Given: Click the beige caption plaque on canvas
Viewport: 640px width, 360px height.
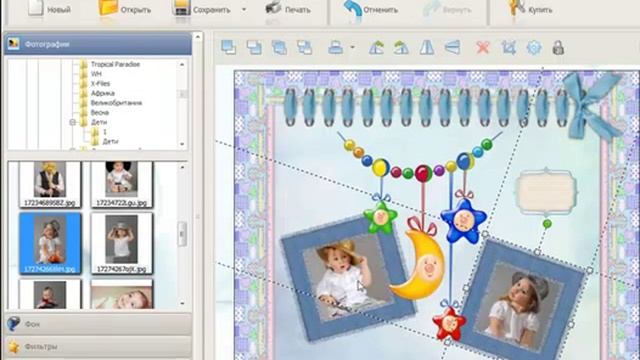Looking at the screenshot, I should [546, 191].
